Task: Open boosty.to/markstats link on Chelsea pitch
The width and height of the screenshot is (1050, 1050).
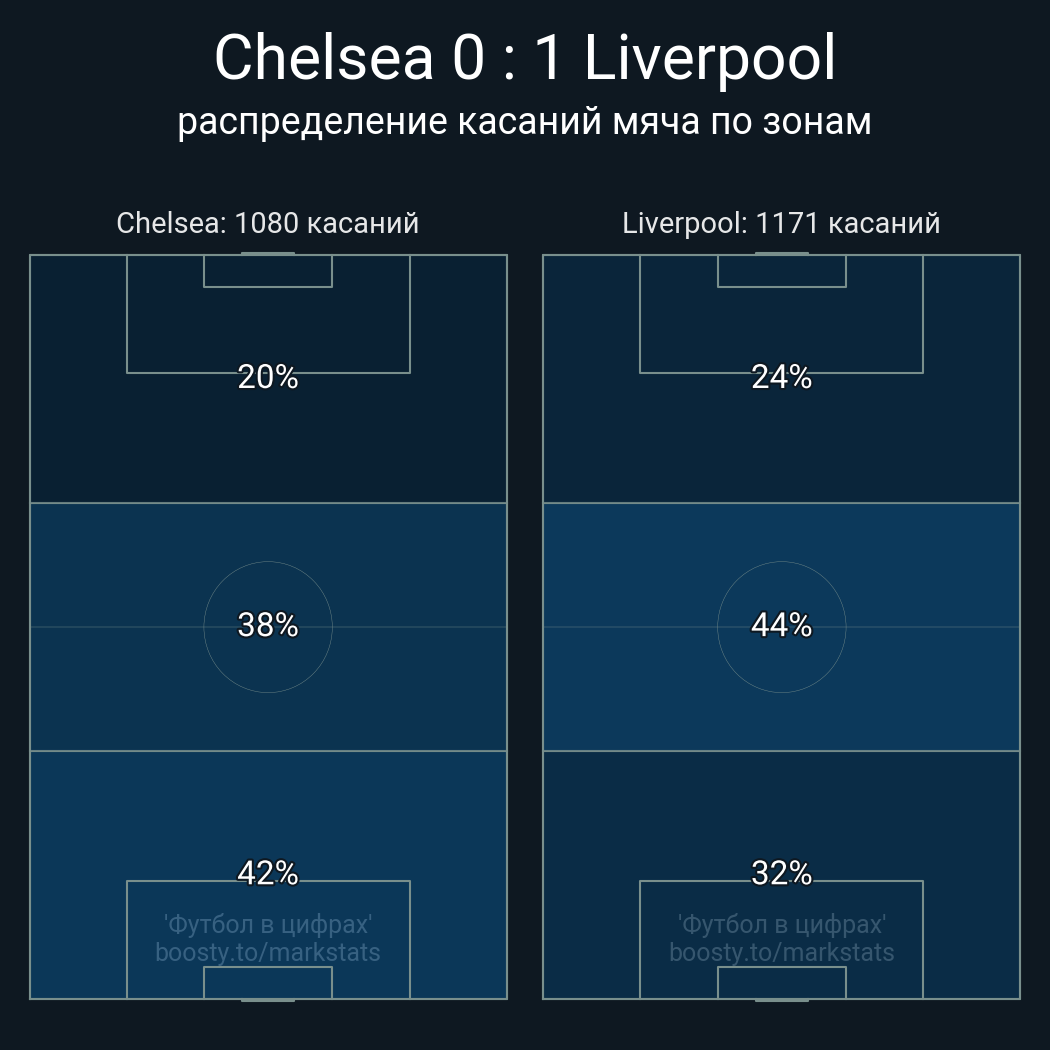Action: pyautogui.click(x=268, y=953)
